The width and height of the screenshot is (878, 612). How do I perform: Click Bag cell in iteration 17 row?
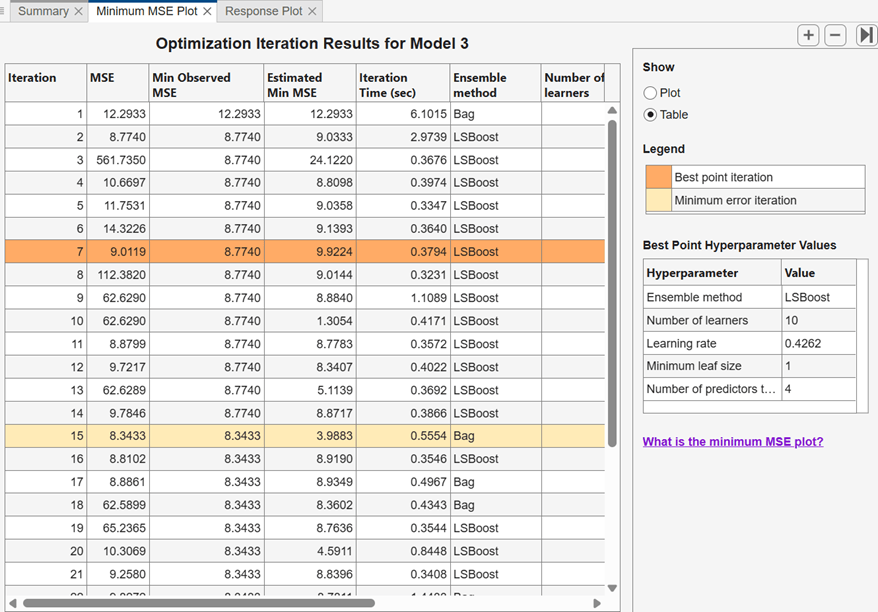(496, 482)
